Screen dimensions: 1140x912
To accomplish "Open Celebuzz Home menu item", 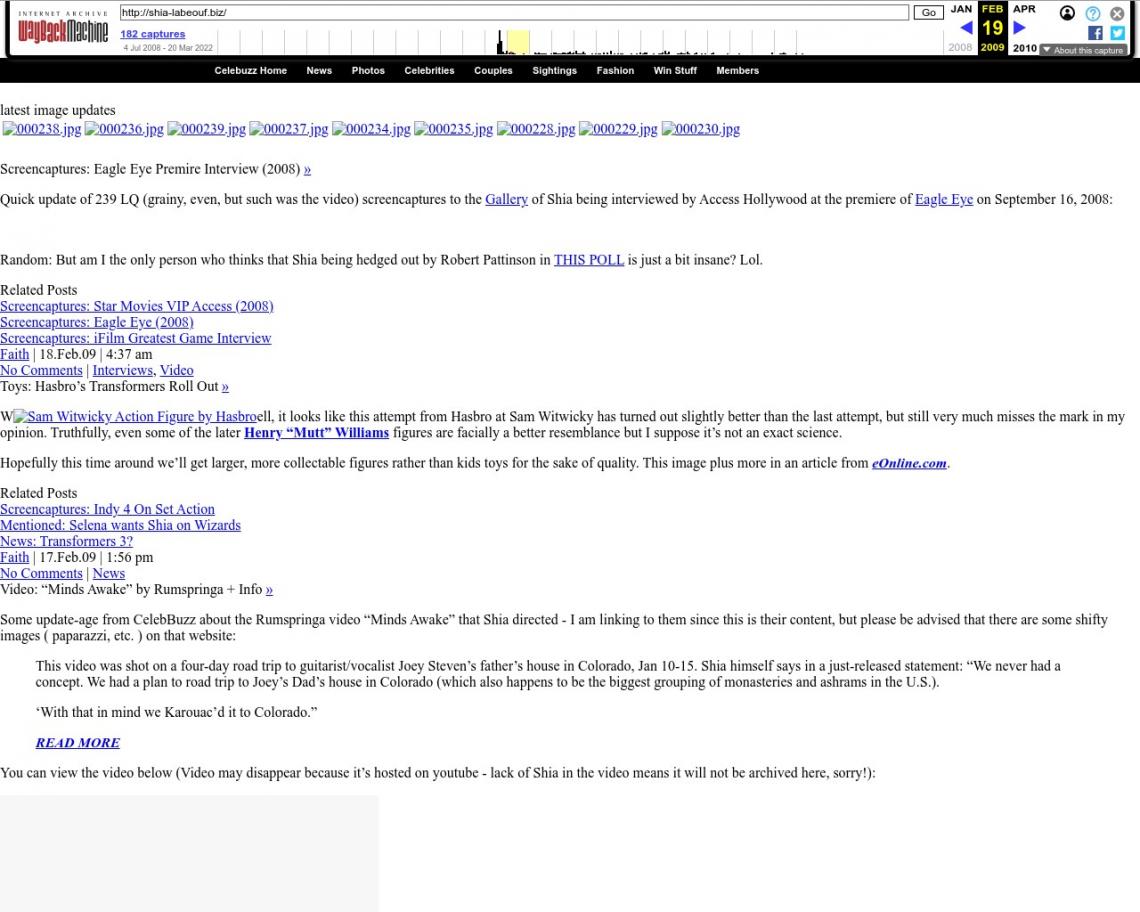I will pos(250,71).
